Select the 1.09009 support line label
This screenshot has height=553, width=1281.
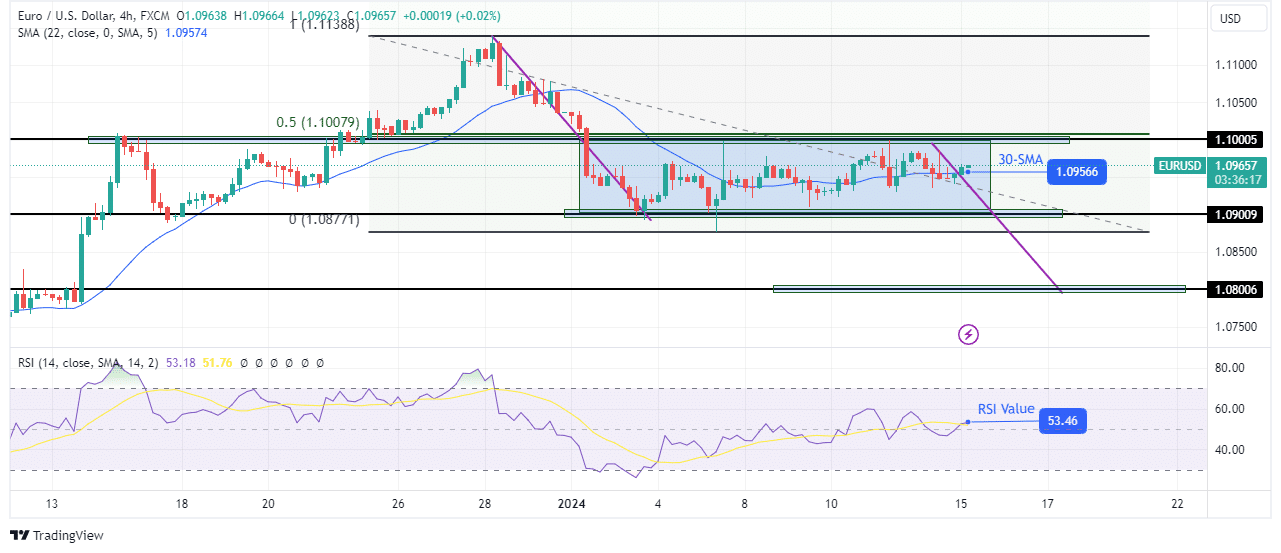[x=1238, y=215]
